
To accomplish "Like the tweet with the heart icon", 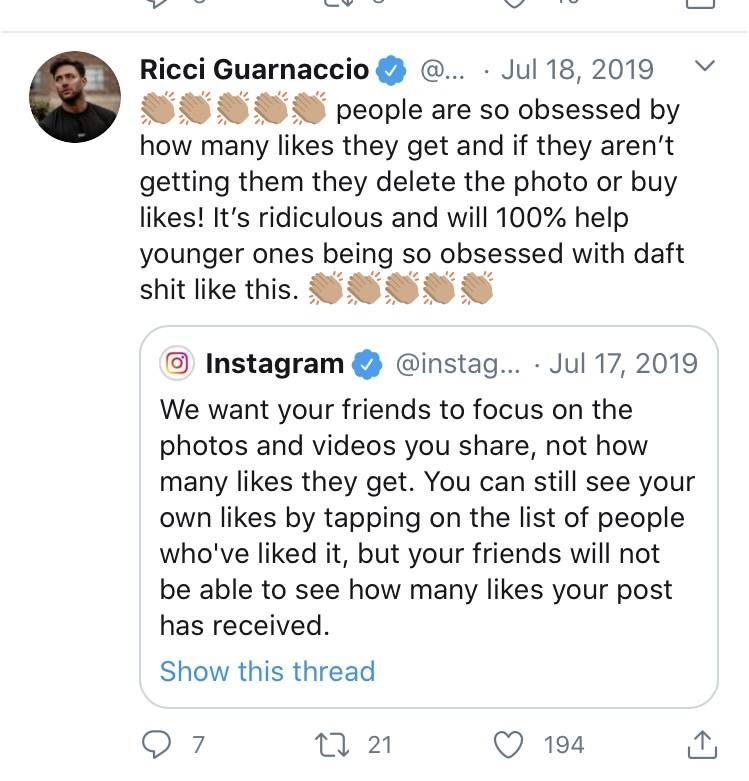I will (x=508, y=745).
